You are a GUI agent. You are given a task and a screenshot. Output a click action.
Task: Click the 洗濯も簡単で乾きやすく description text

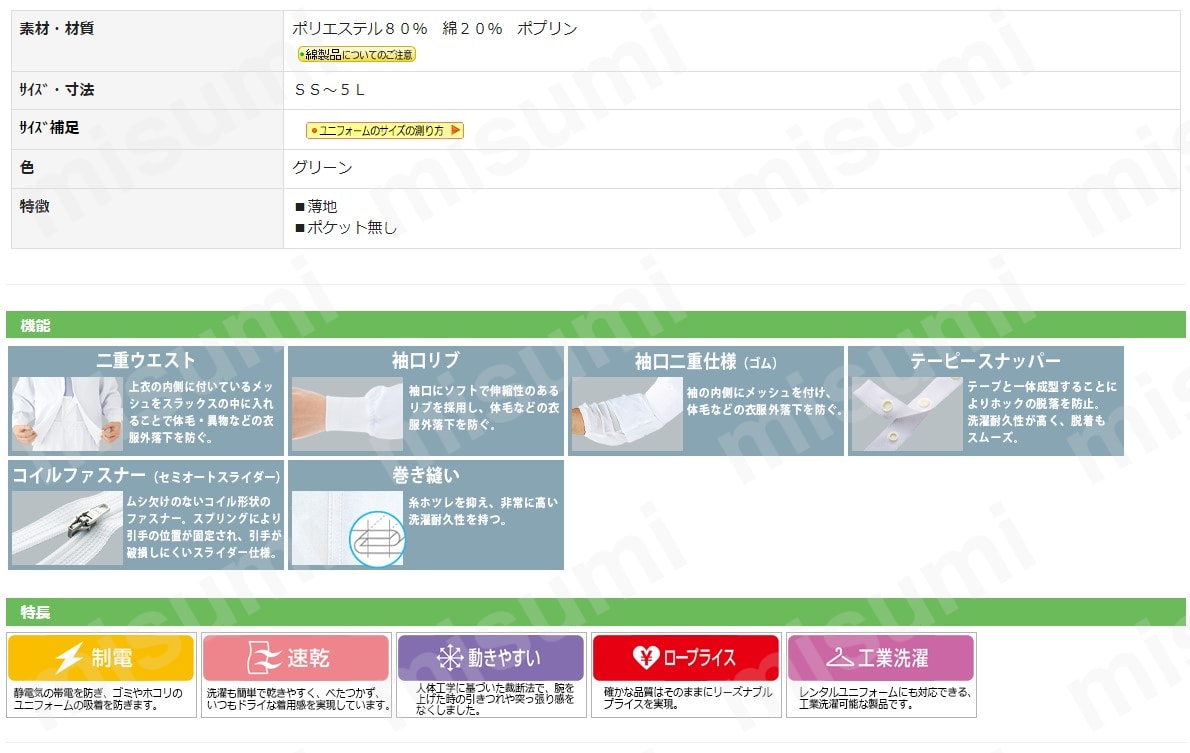(x=298, y=699)
